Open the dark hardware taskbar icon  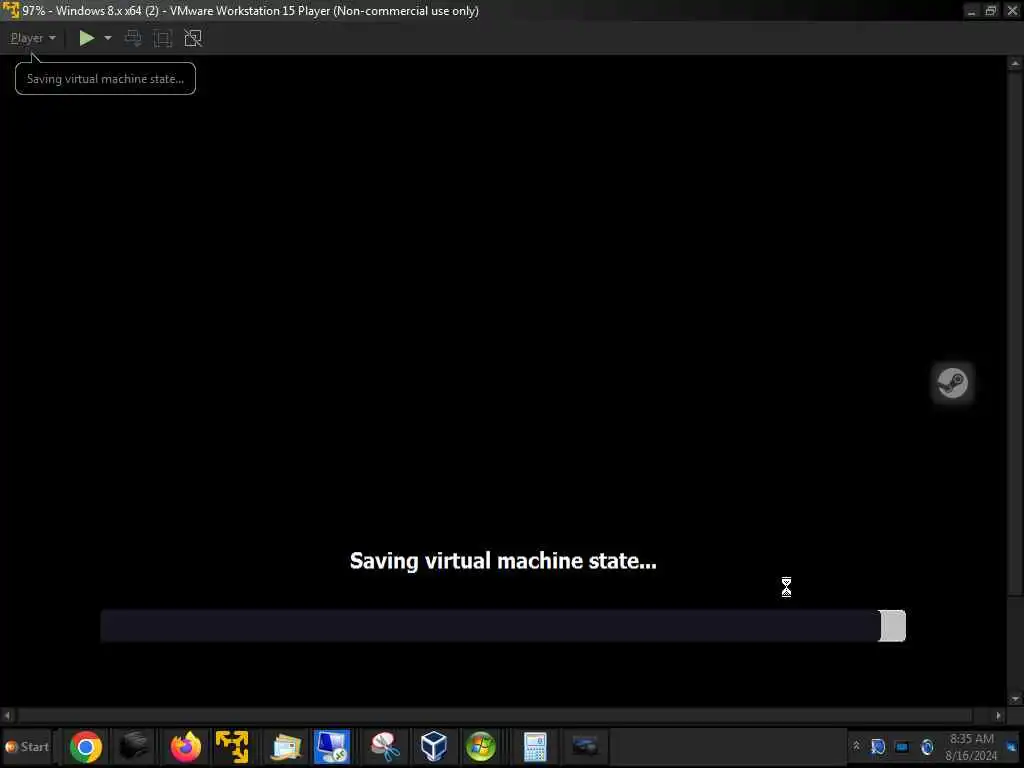point(584,746)
